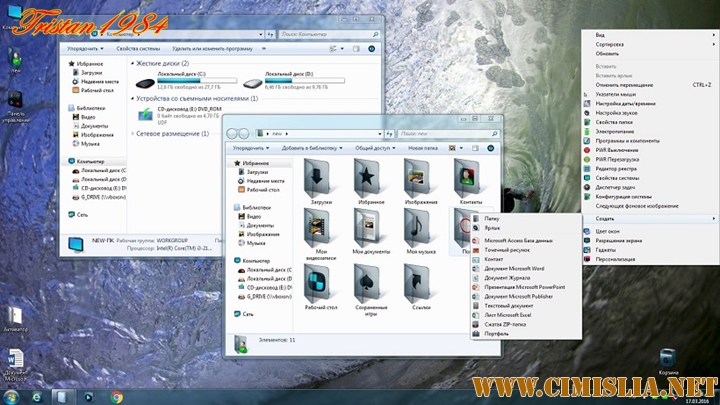Expand the Добавить в библиотеку dropdown
The width and height of the screenshot is (720, 405).
coord(313,148)
